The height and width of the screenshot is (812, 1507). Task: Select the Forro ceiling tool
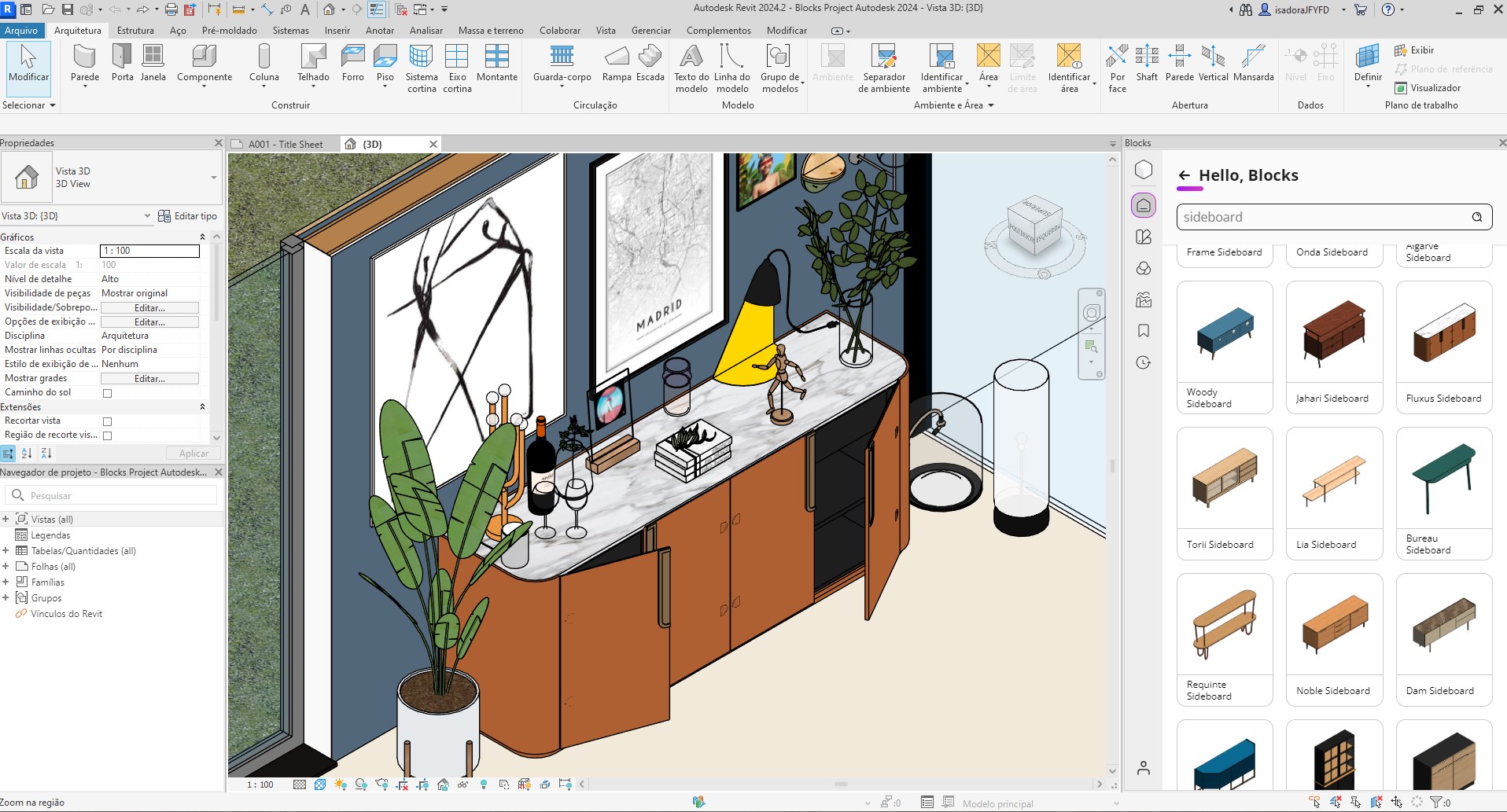353,63
